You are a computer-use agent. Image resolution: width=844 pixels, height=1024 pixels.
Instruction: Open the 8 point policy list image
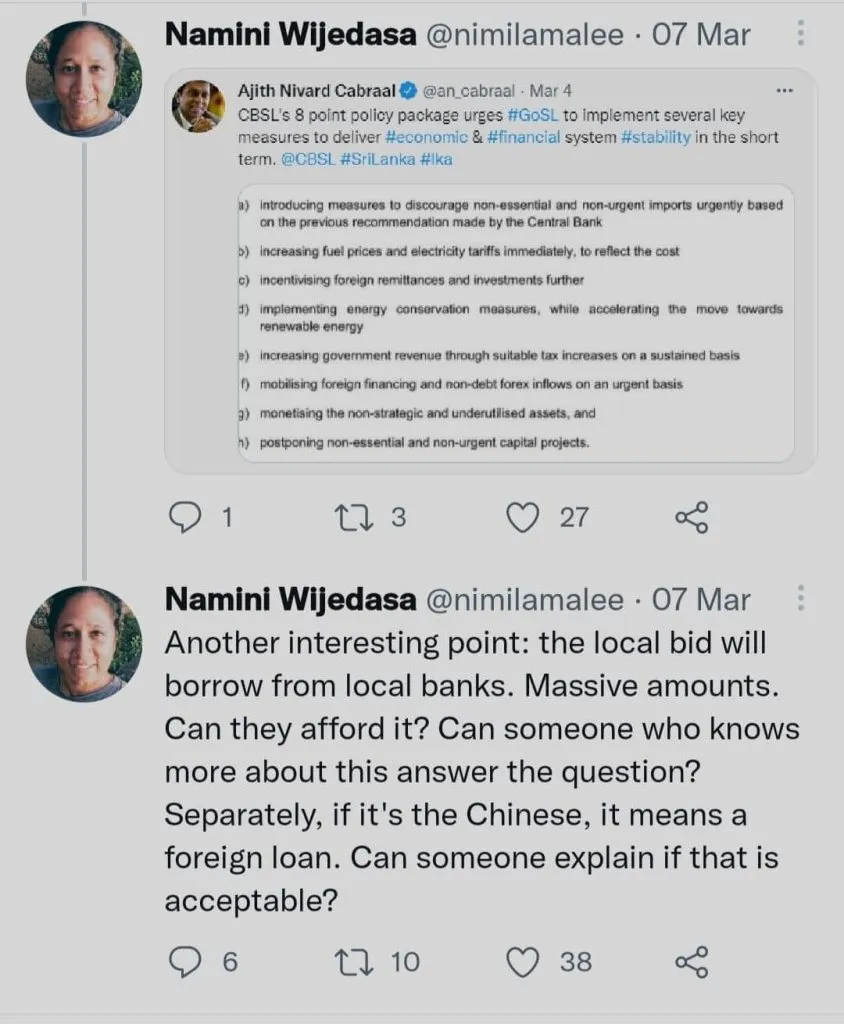(513, 322)
